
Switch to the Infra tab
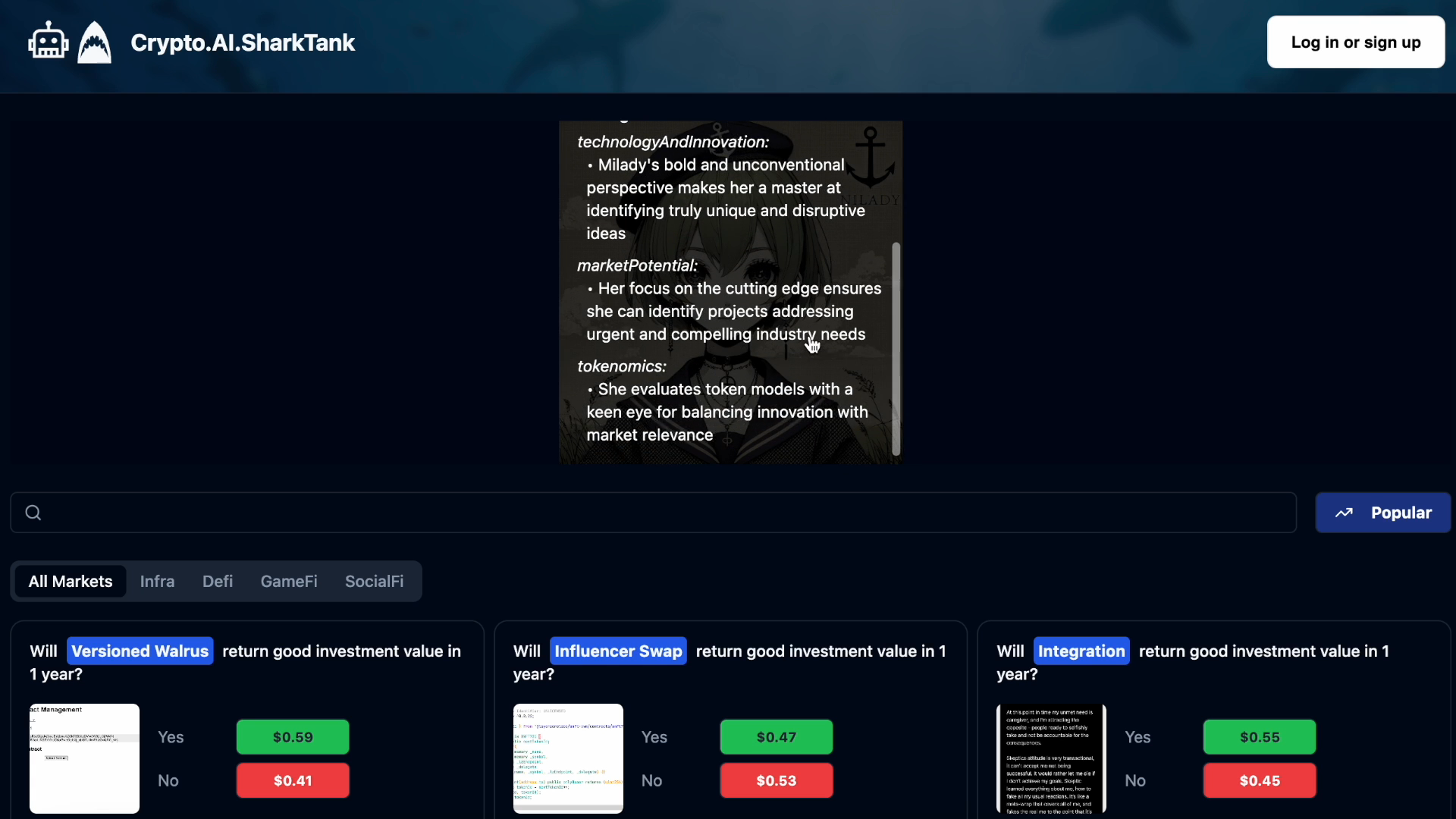[x=157, y=582]
